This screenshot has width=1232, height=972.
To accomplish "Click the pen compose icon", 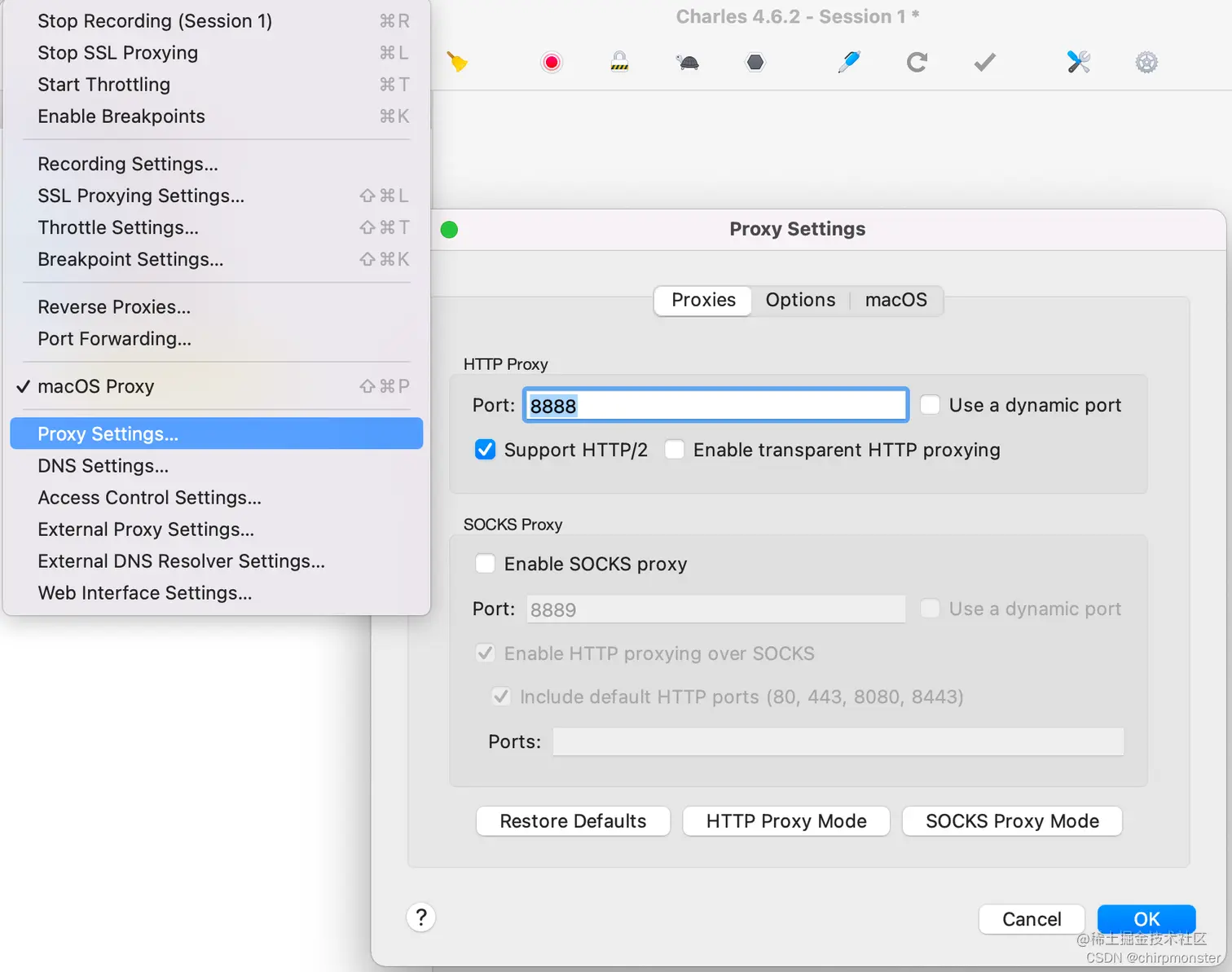I will pyautogui.click(x=849, y=62).
